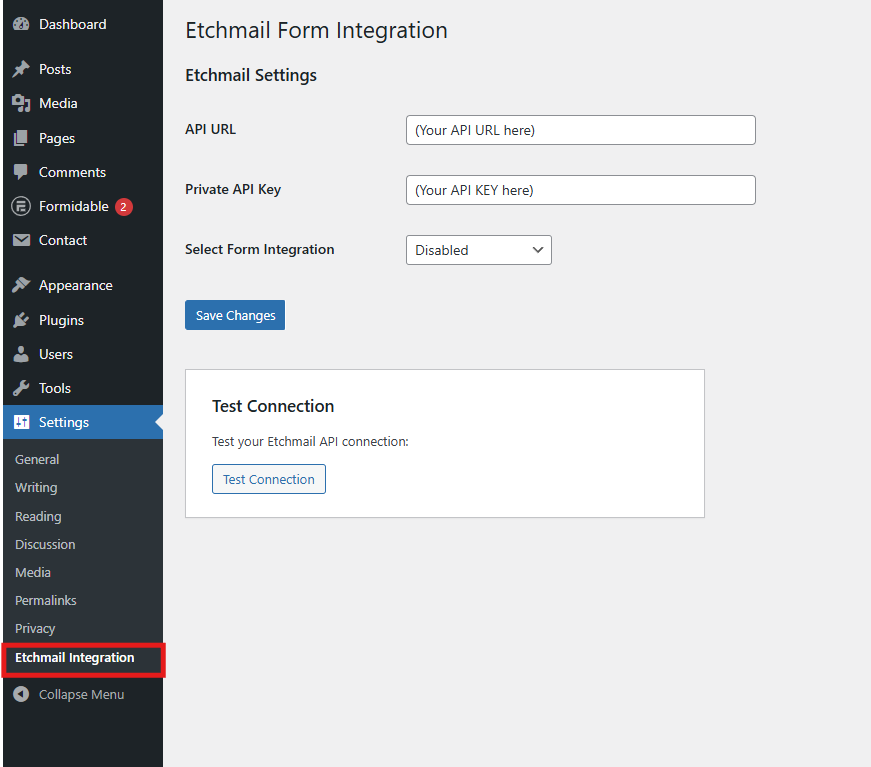Open the Select Form Integration dropdown
The height and width of the screenshot is (767, 871).
(478, 250)
